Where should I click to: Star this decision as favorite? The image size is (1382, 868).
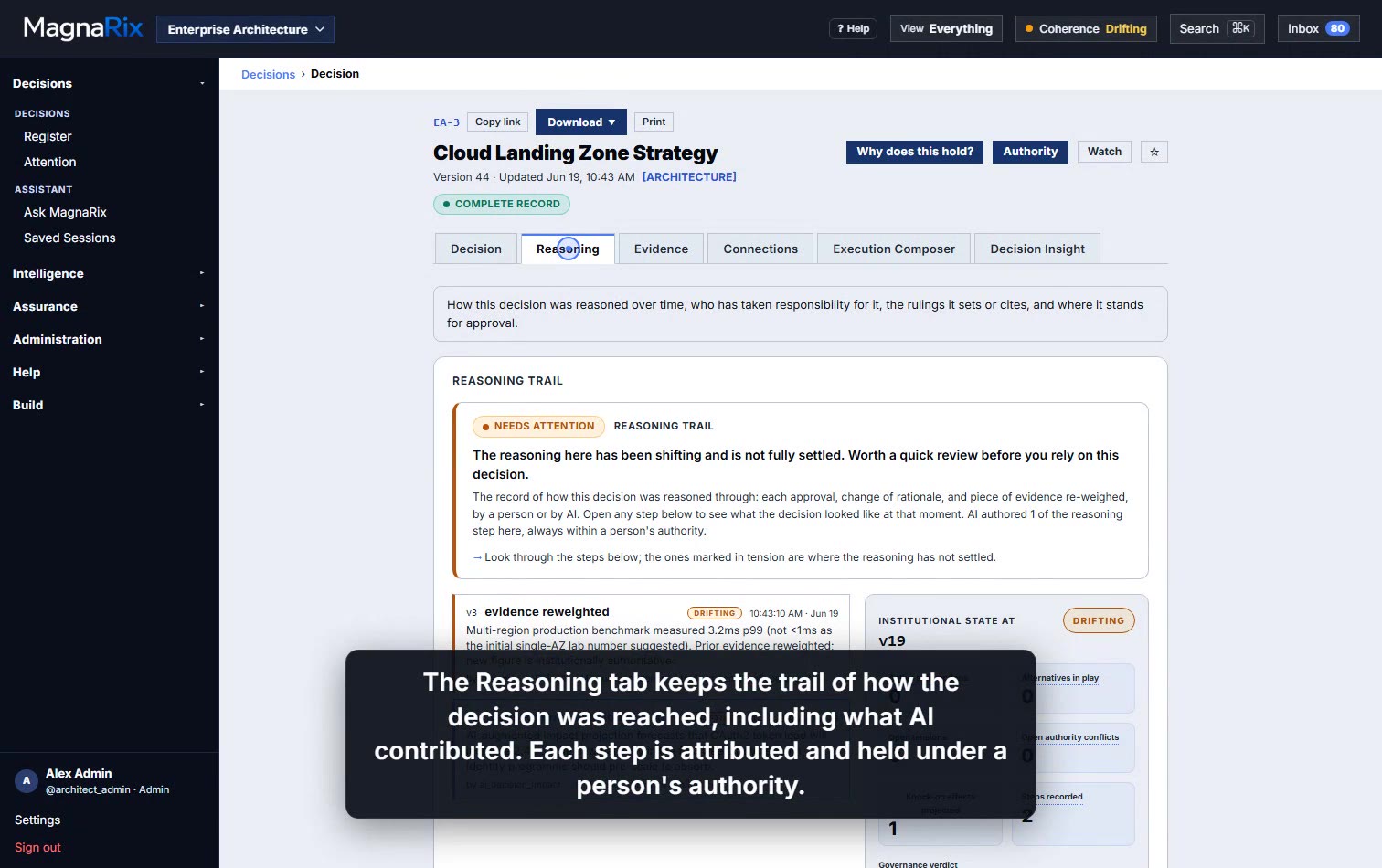tap(1154, 152)
